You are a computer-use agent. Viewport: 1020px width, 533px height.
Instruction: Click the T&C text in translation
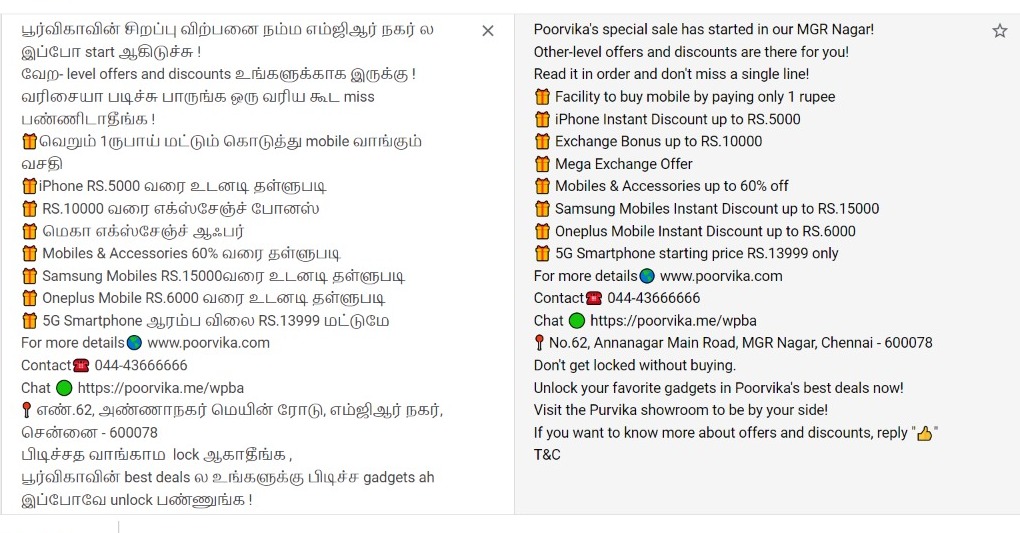(547, 455)
